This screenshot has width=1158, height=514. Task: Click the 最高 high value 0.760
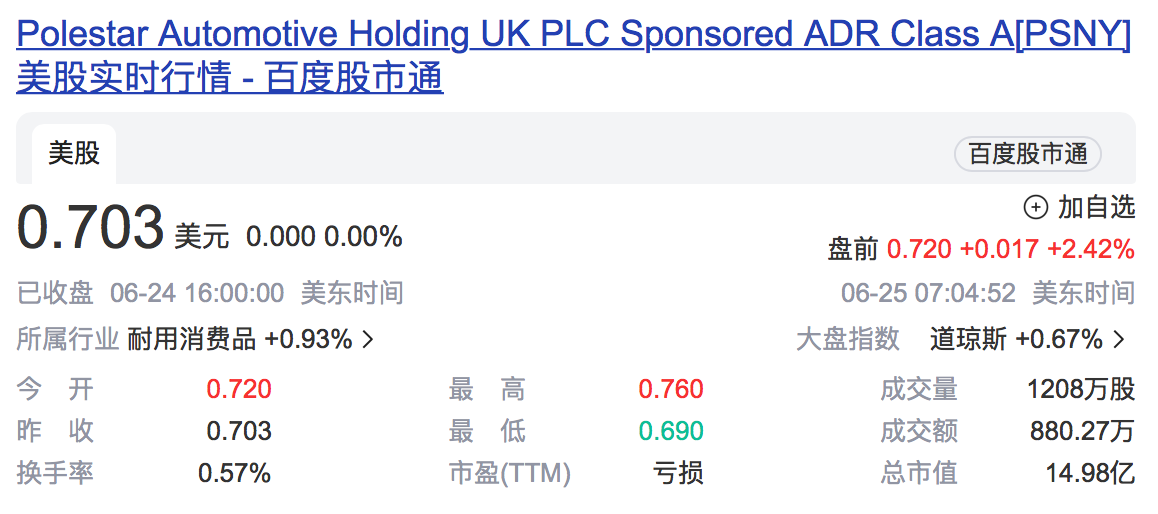pos(671,389)
